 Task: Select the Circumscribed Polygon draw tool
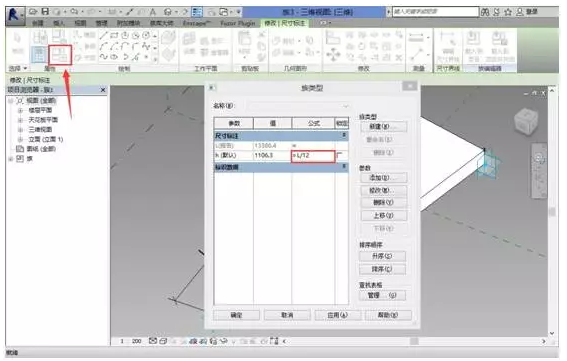[135, 35]
